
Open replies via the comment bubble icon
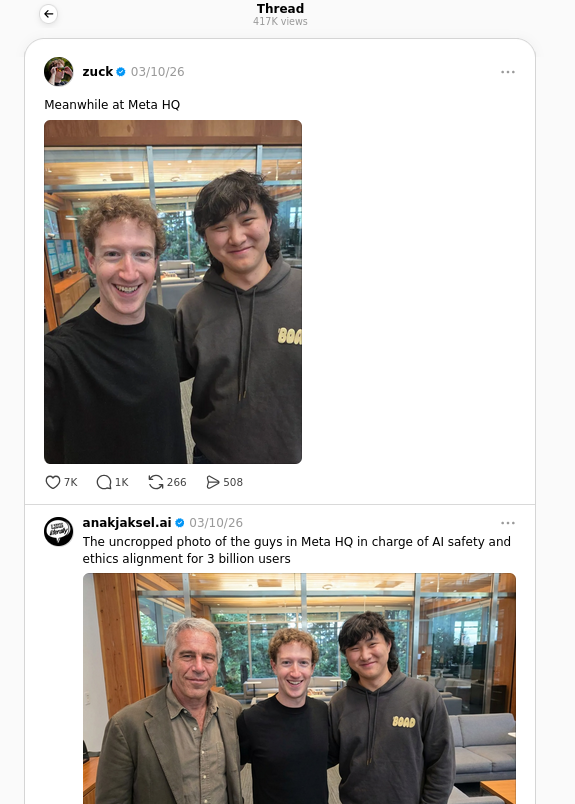104,482
